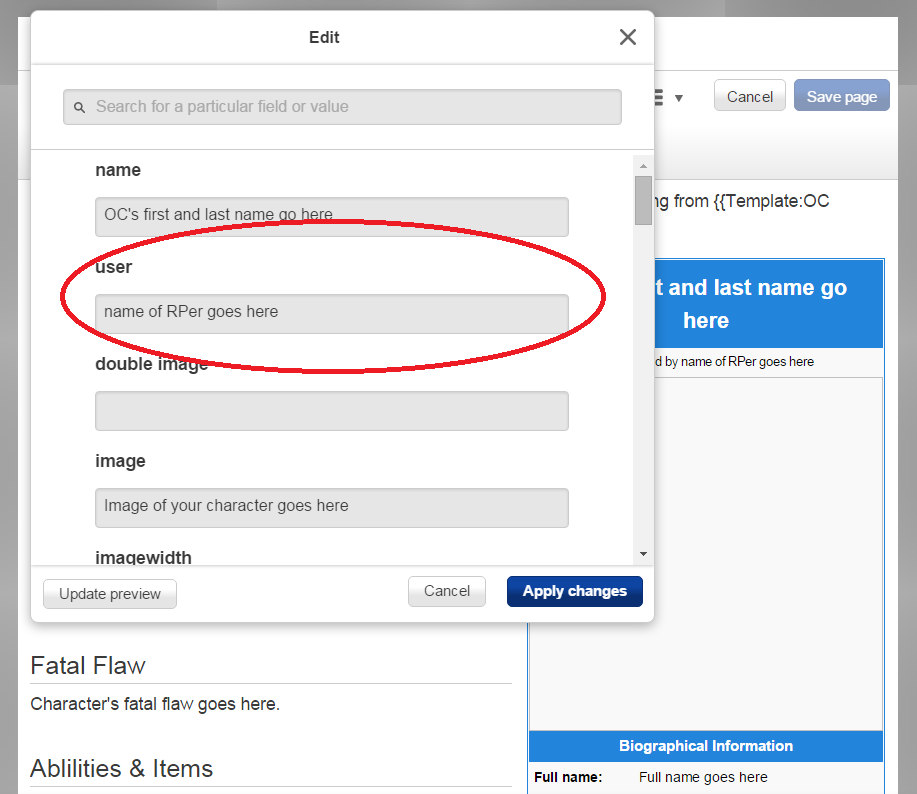Click the "Full name goes here" infobox value
Screen dimensions: 917x794
click(703, 777)
